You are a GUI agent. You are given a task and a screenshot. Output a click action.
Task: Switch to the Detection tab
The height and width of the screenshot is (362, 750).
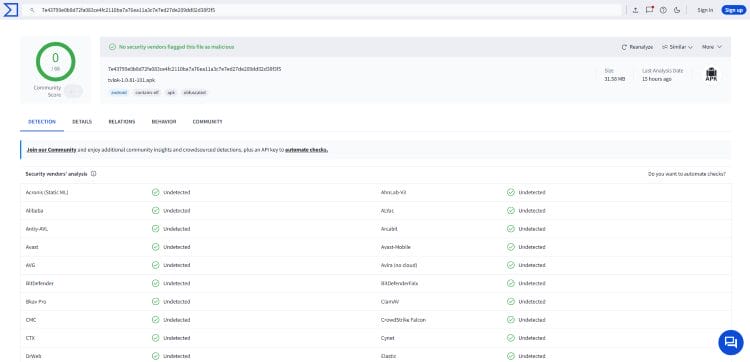click(42, 122)
